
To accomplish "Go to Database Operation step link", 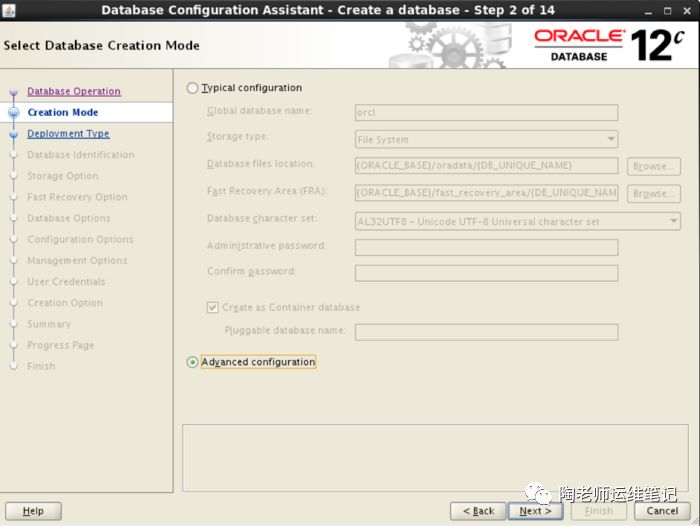I will click(74, 92).
